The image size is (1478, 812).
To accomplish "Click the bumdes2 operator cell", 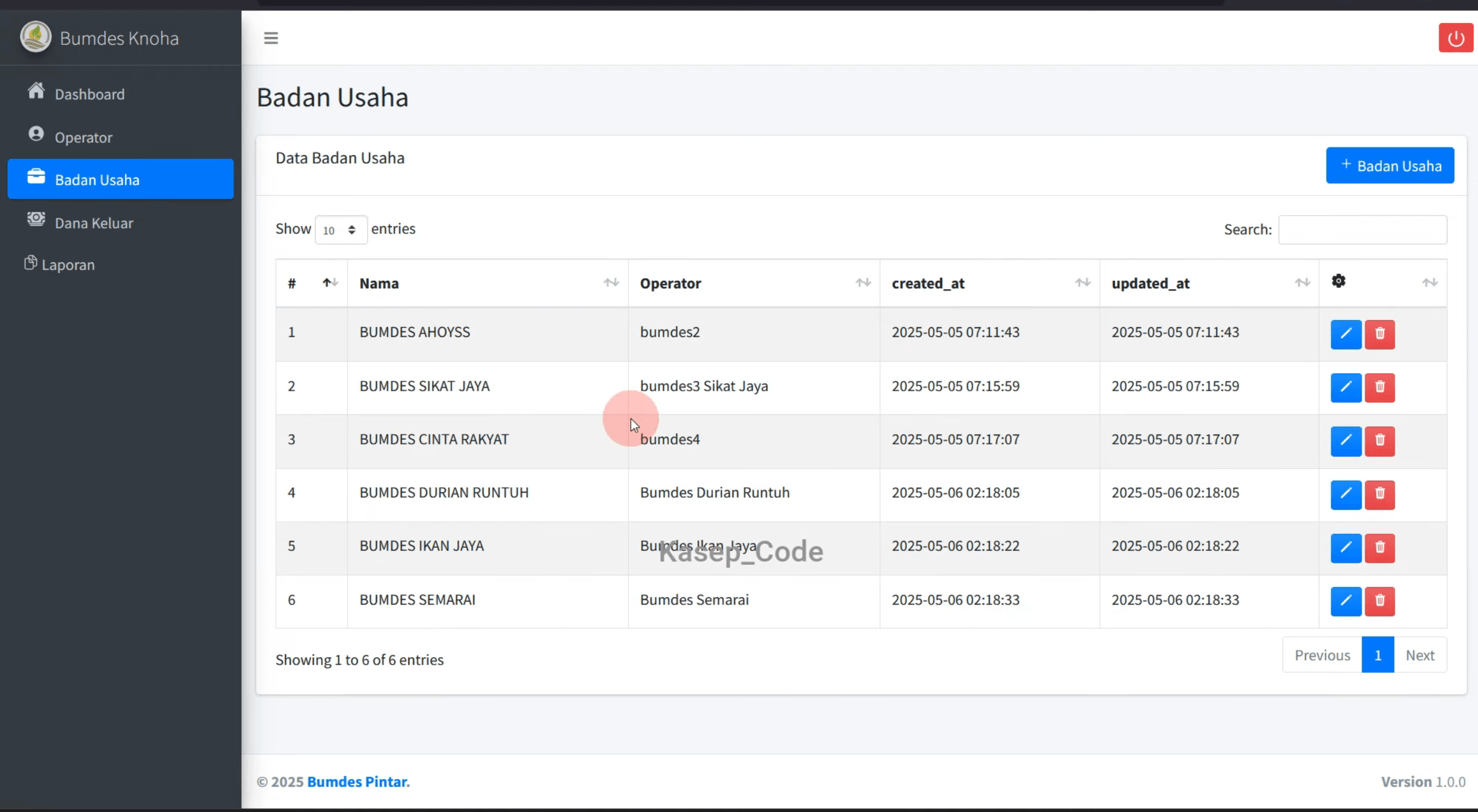I will 753,334.
